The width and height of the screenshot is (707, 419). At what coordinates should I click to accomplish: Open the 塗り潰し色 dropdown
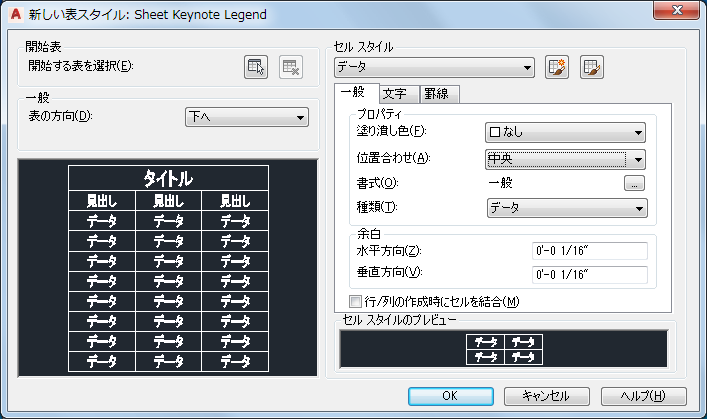(565, 133)
